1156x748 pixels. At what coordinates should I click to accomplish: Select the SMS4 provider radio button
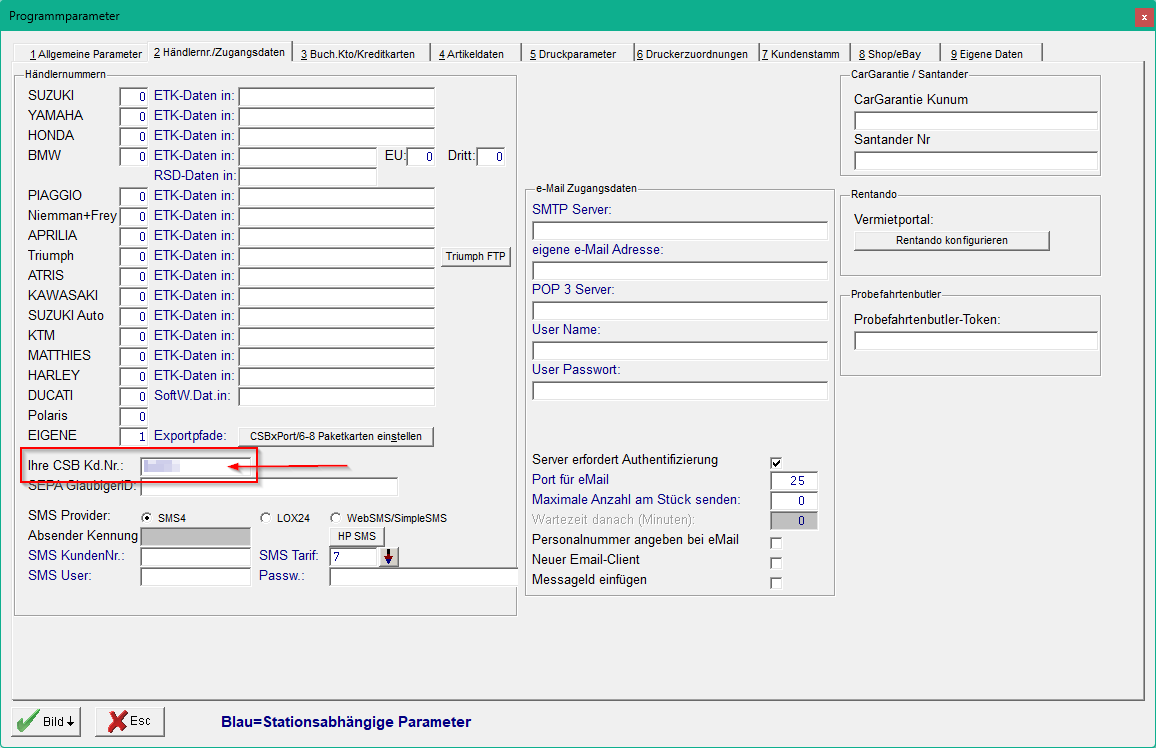click(x=146, y=518)
